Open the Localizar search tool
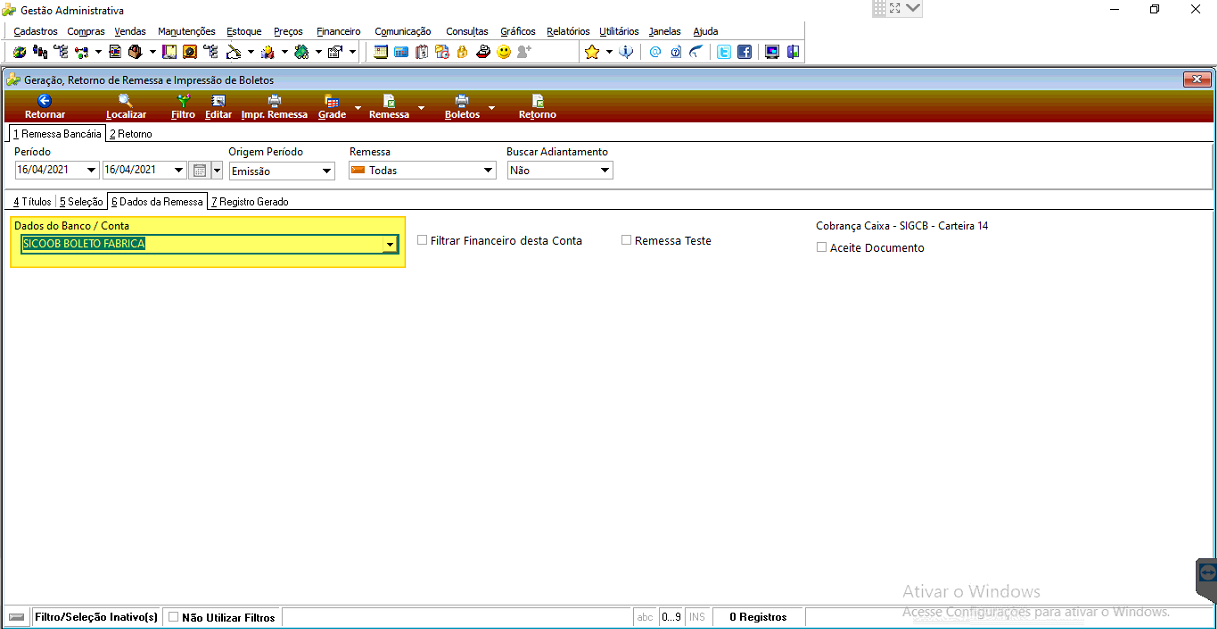Image resolution: width=1217 pixels, height=629 pixels. pos(126,100)
